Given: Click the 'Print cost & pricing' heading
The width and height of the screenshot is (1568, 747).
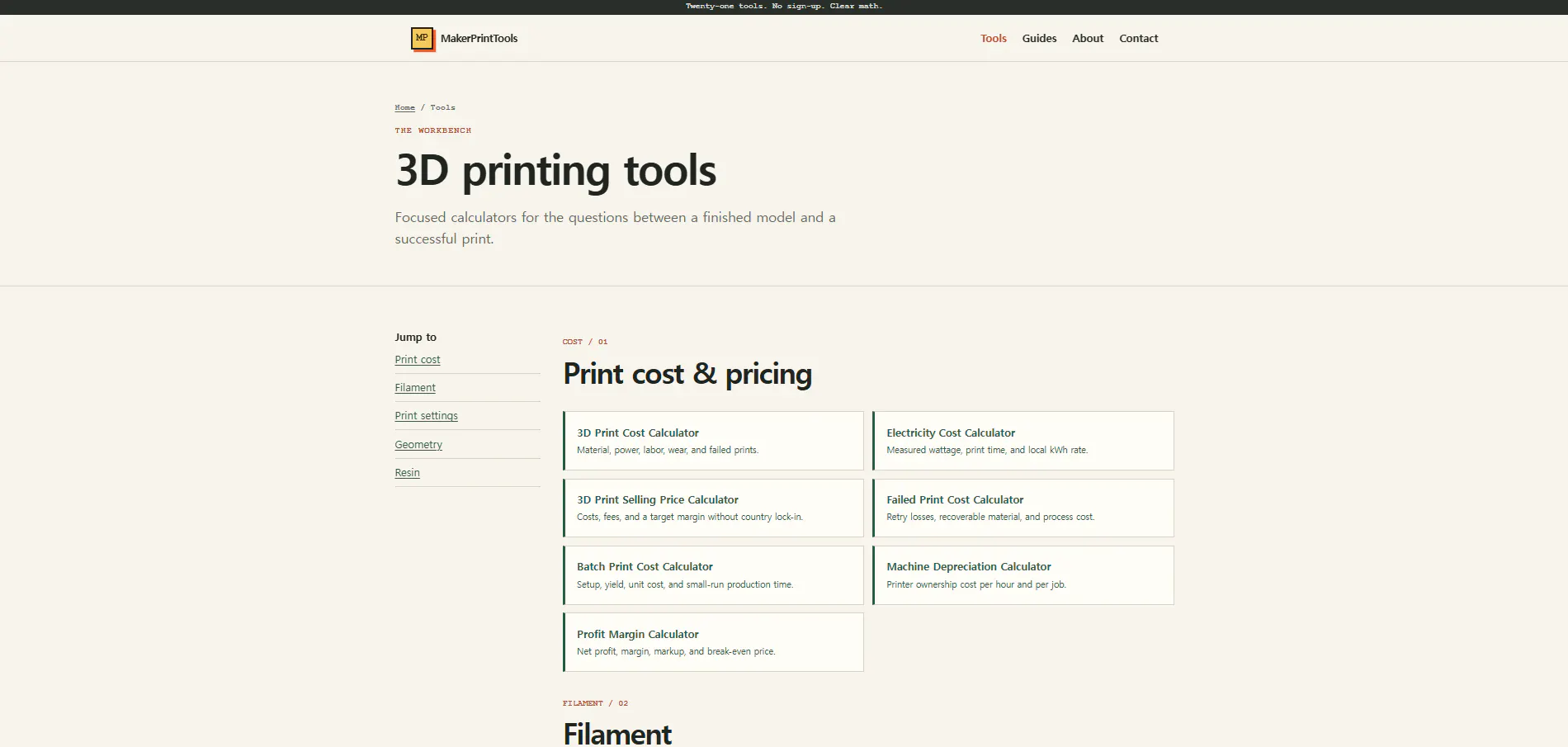Looking at the screenshot, I should [x=687, y=374].
